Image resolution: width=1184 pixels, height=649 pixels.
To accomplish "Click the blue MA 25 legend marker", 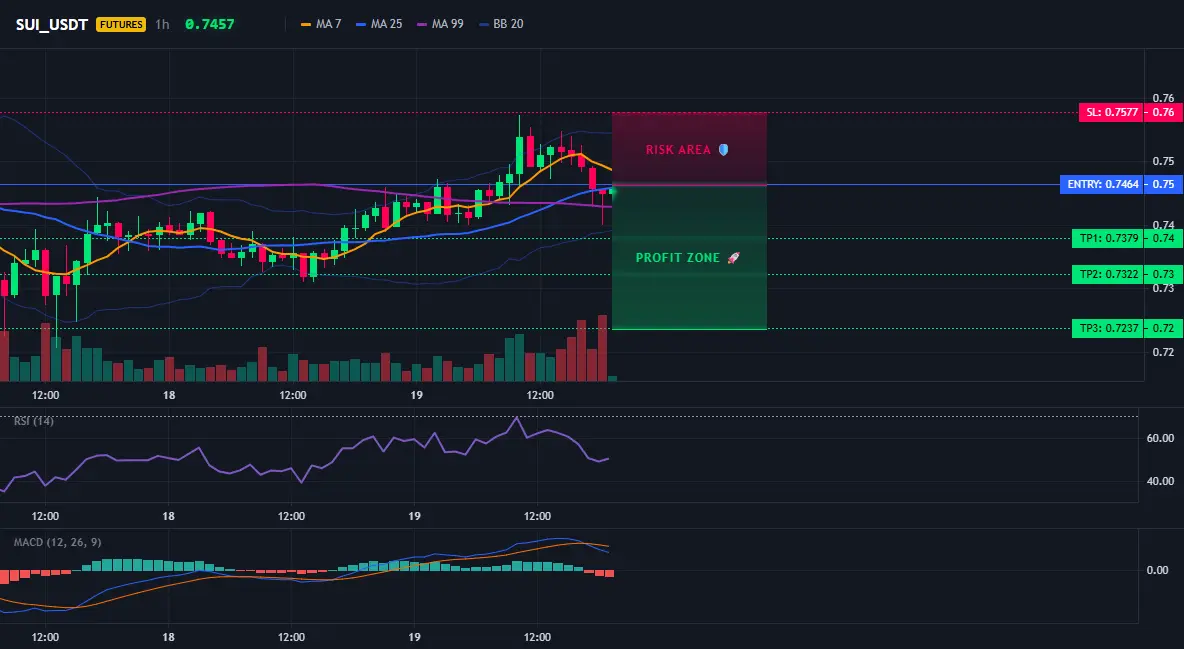I will click(x=361, y=24).
